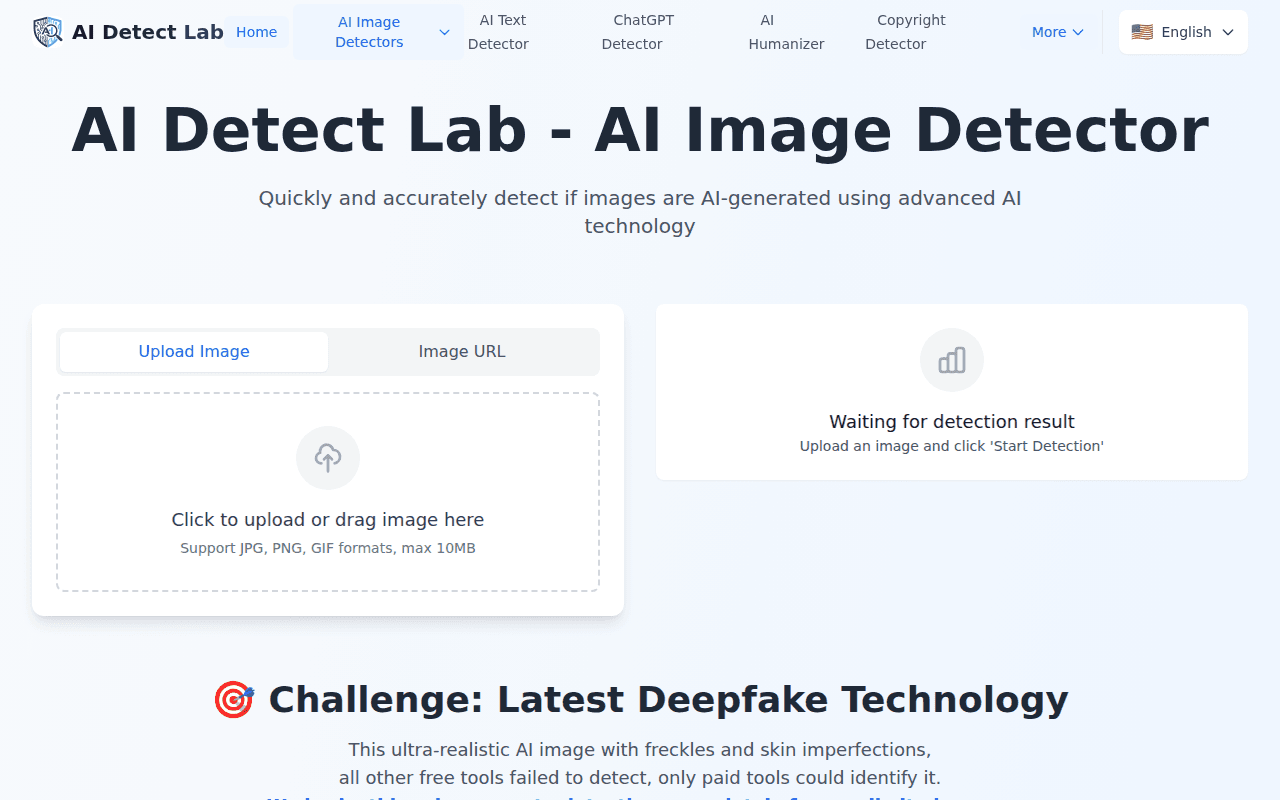Open the AI Text Detector page

tap(498, 32)
